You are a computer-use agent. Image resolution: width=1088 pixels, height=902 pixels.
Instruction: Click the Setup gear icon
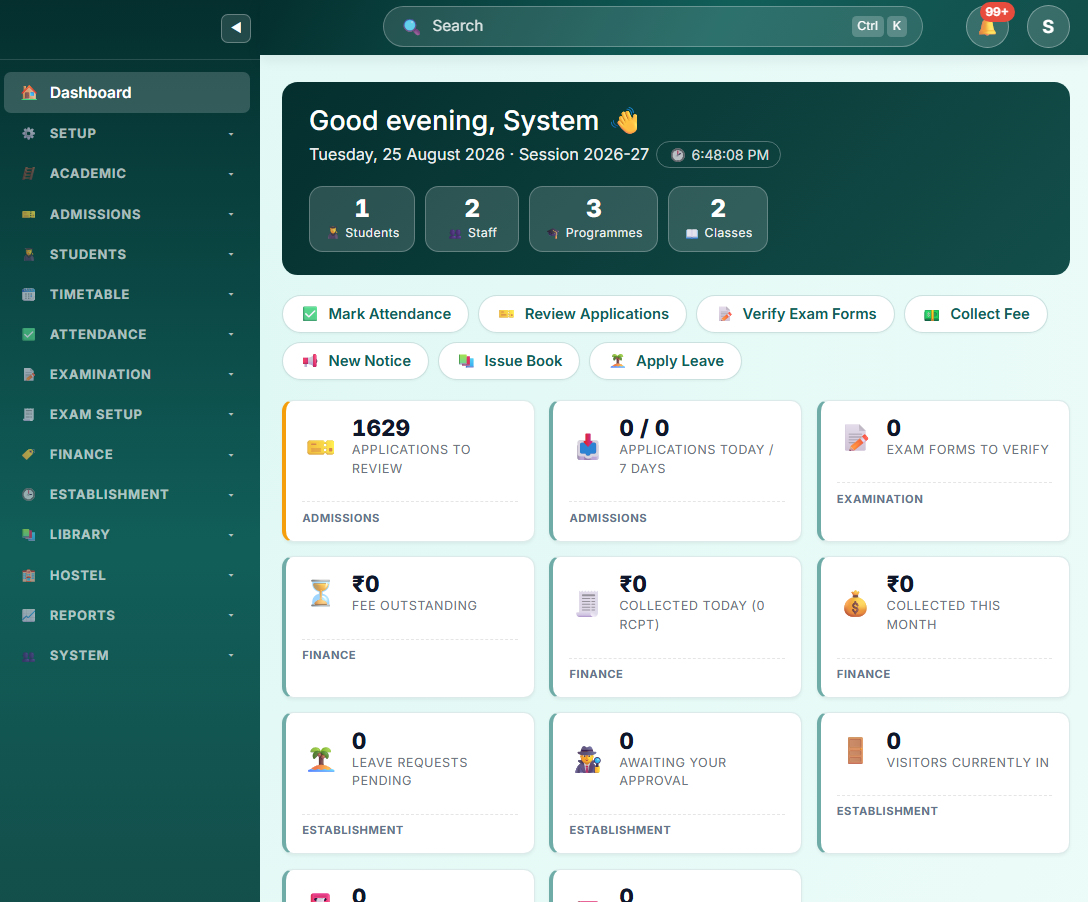[x=28, y=133]
